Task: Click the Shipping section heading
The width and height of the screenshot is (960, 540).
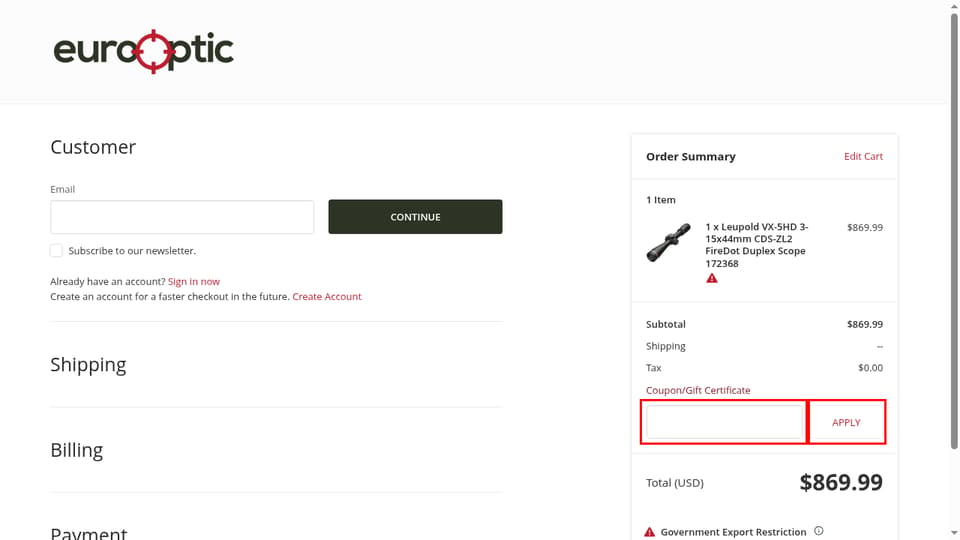Action: point(88,364)
